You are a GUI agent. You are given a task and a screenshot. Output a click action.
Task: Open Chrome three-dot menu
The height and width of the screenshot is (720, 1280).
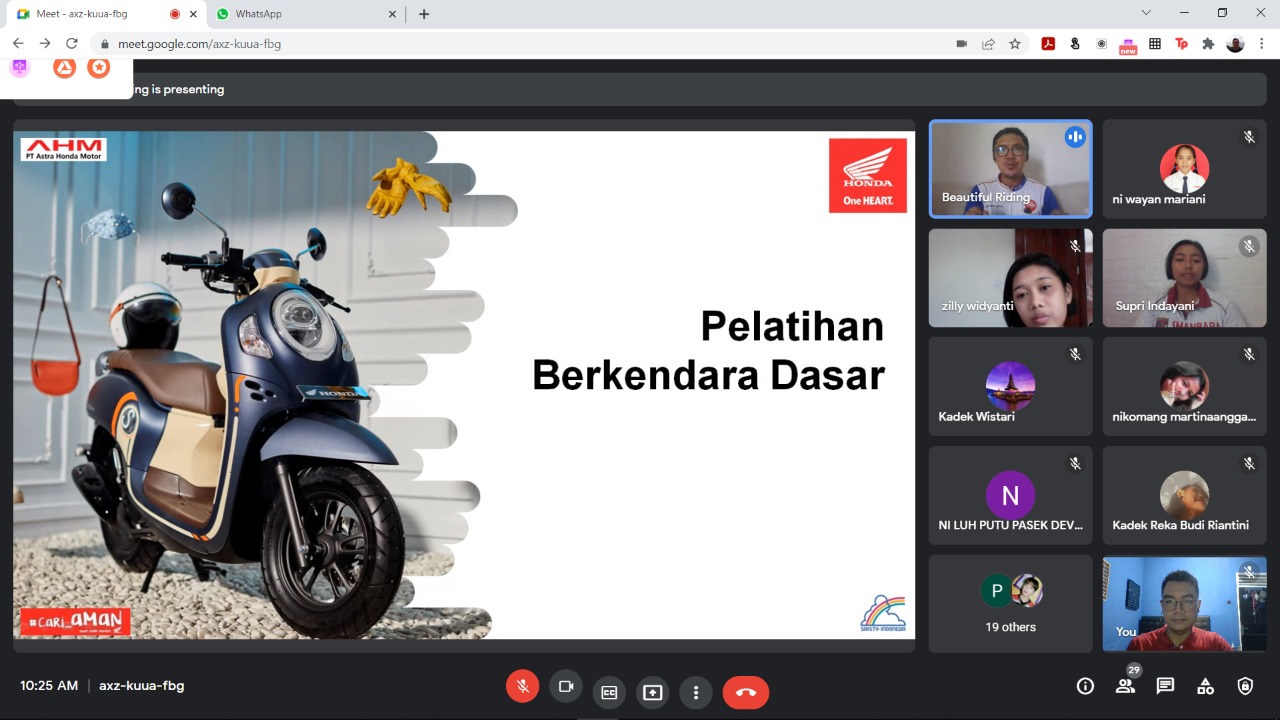pos(1262,44)
